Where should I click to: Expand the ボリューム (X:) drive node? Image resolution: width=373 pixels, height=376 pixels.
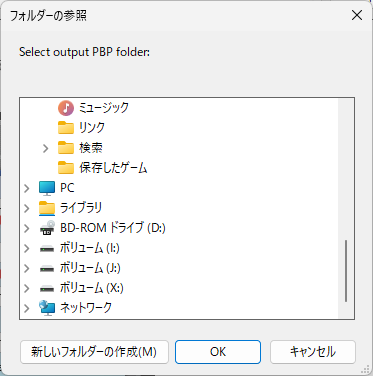coord(27,288)
